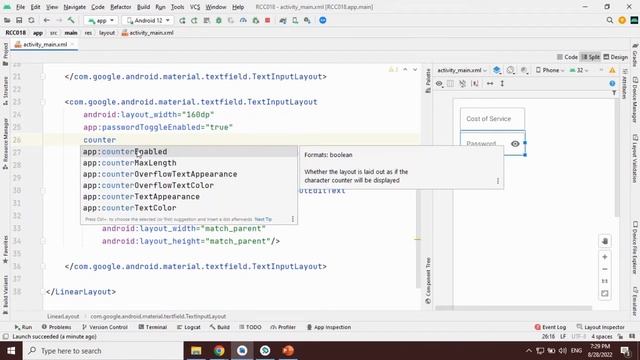Click horizontal expand arrows in design toolbar
This screenshot has width=640, height=360.
point(490,84)
